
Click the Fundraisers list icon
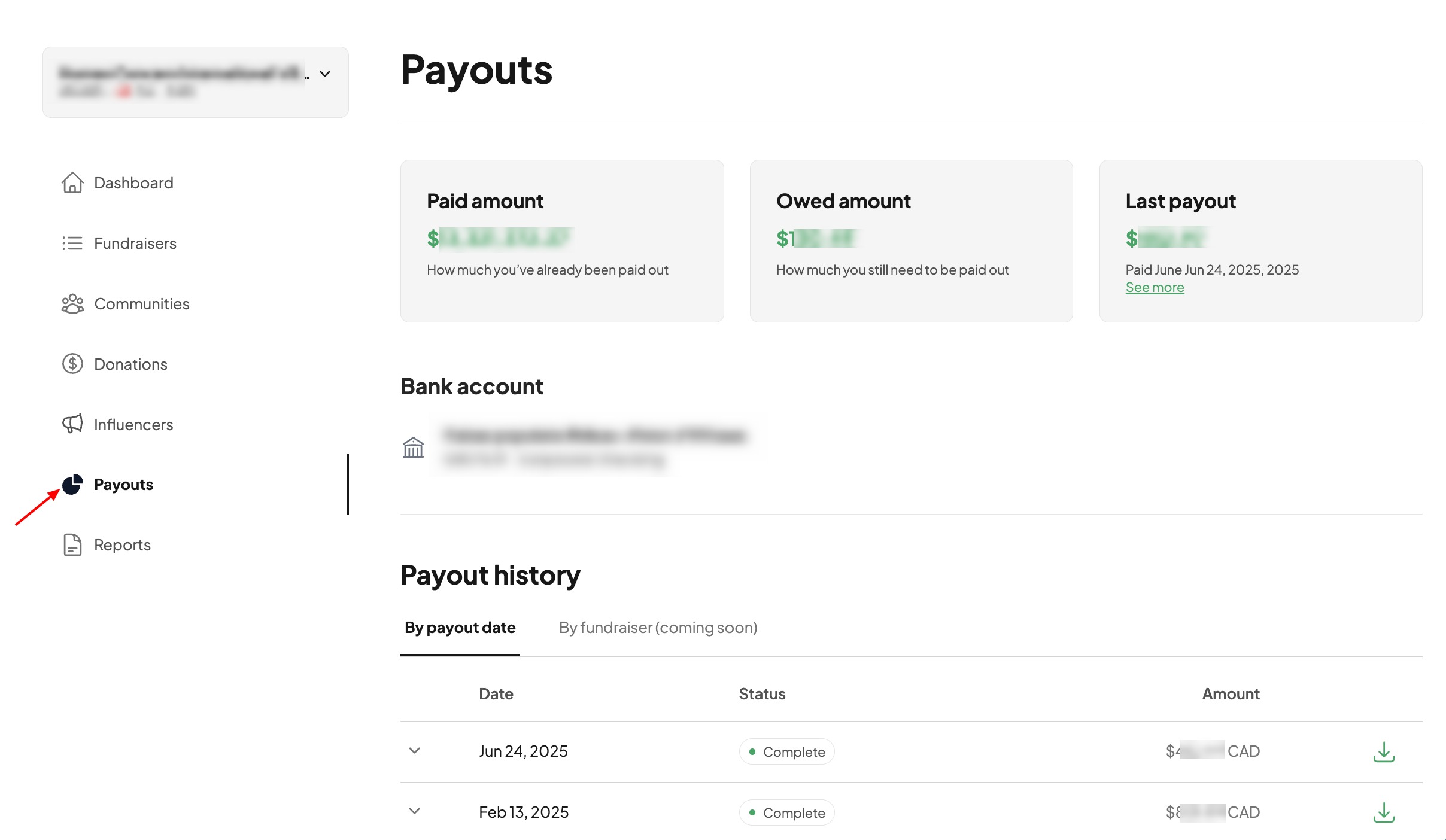click(x=72, y=244)
